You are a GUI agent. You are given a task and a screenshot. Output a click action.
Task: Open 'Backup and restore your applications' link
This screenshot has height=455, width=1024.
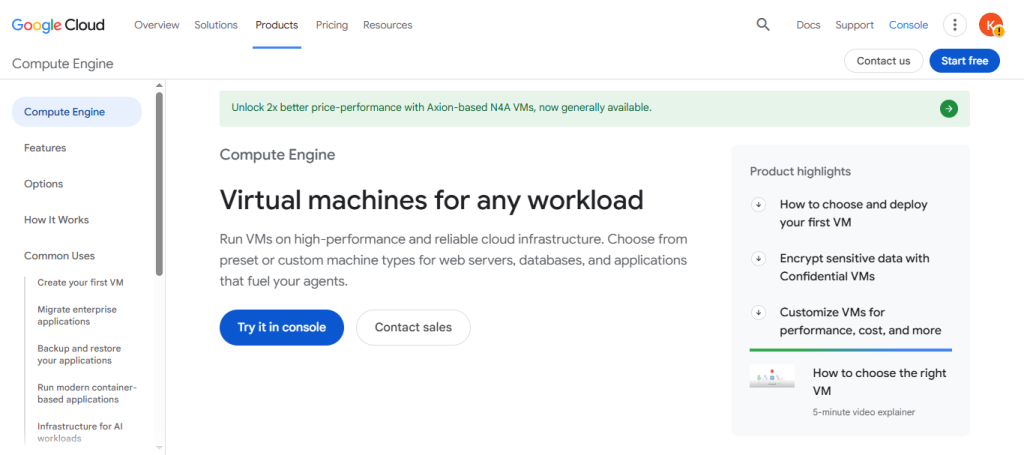point(79,354)
